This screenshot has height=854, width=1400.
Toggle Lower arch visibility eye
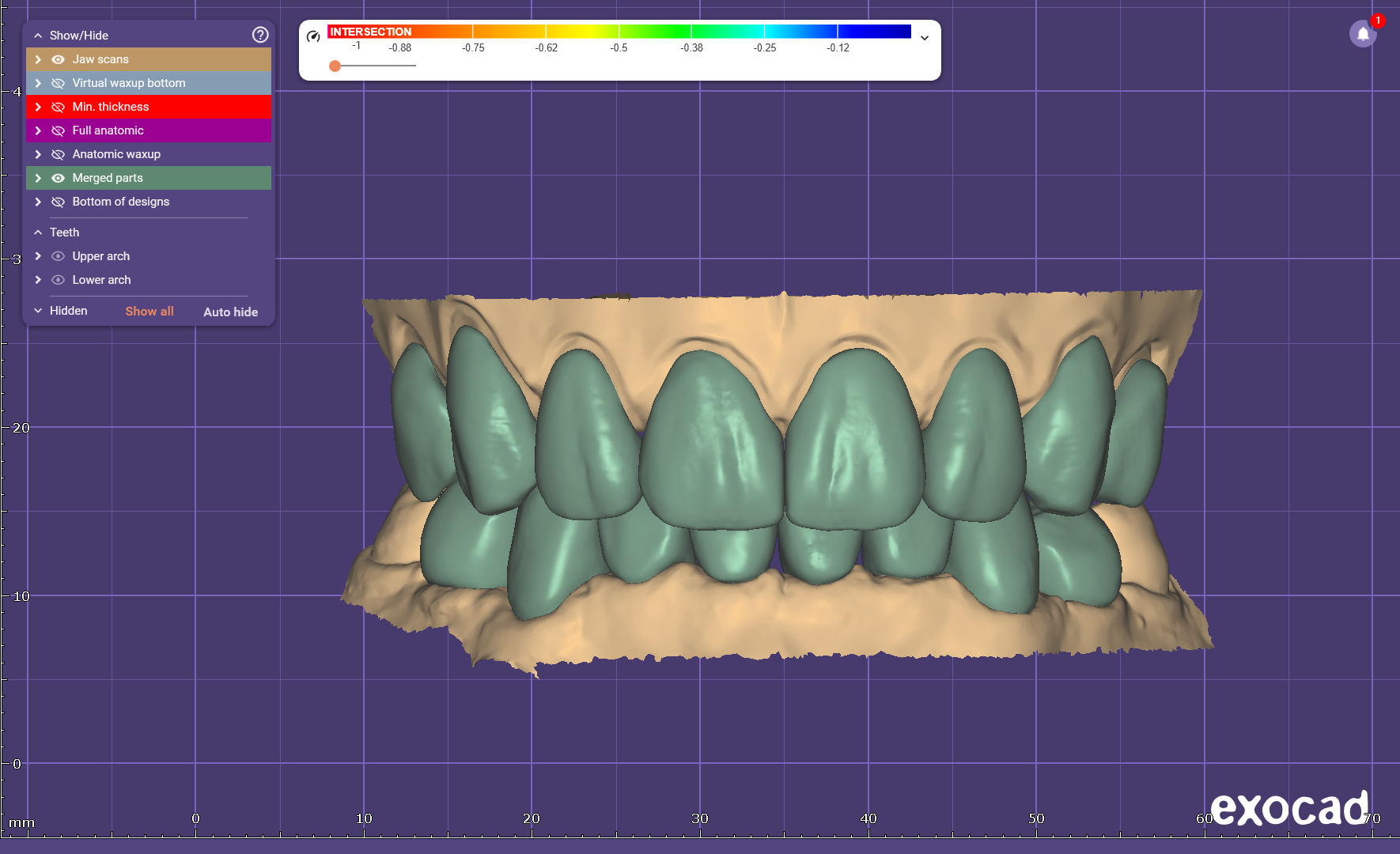(x=58, y=280)
